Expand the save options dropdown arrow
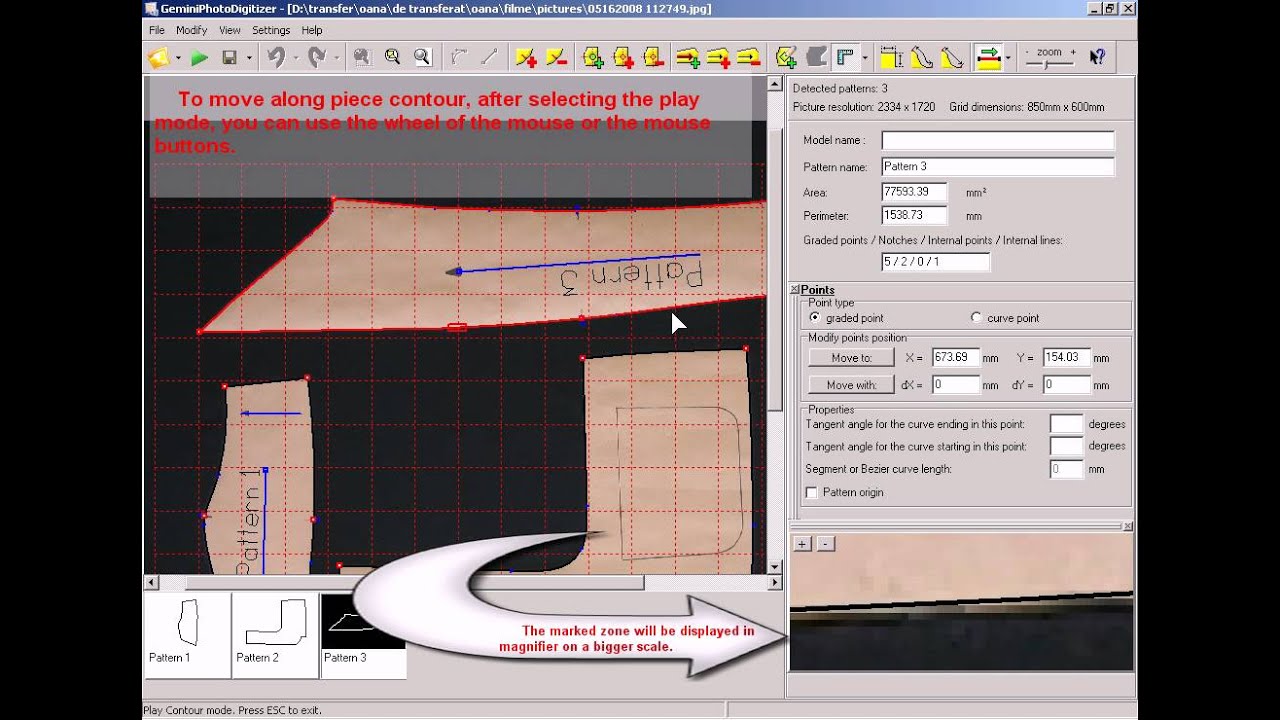The width and height of the screenshot is (1280, 720). (x=248, y=58)
